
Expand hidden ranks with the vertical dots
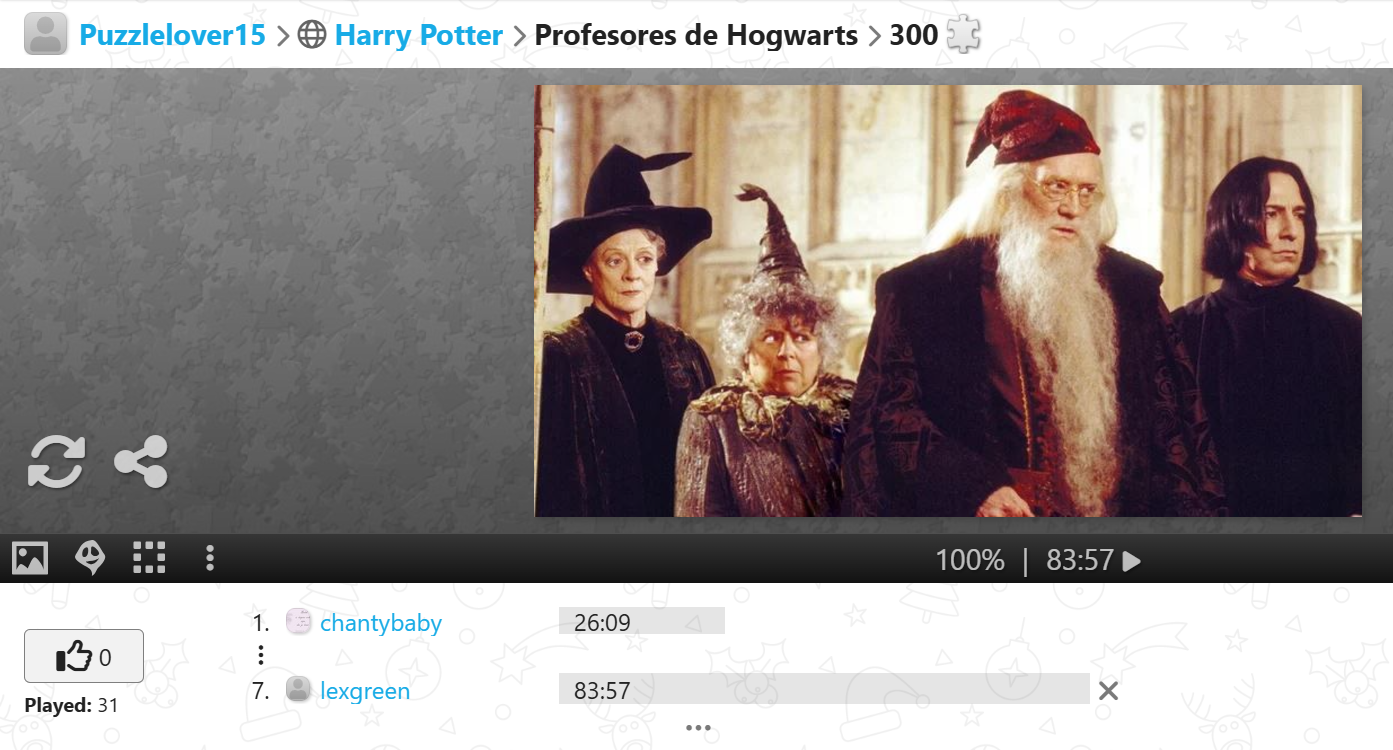(x=261, y=655)
